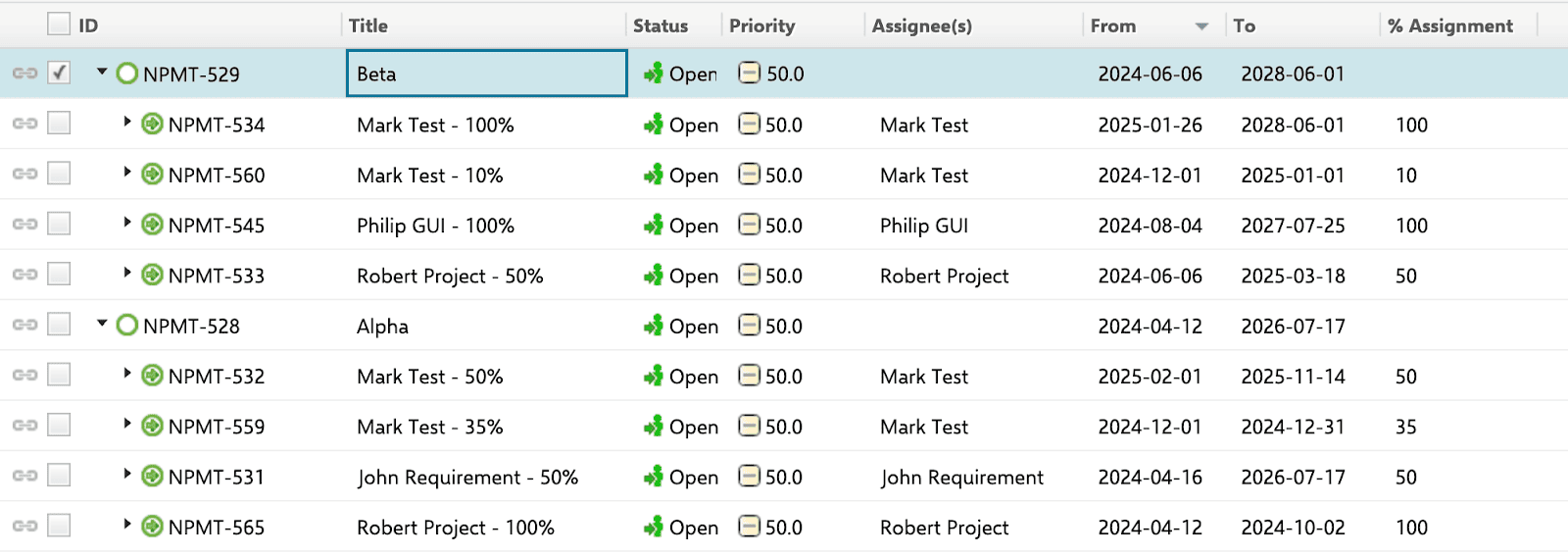Screen dimensions: 1568x555
Task: Check the checkbox for NPMT-560
Action: (x=59, y=174)
